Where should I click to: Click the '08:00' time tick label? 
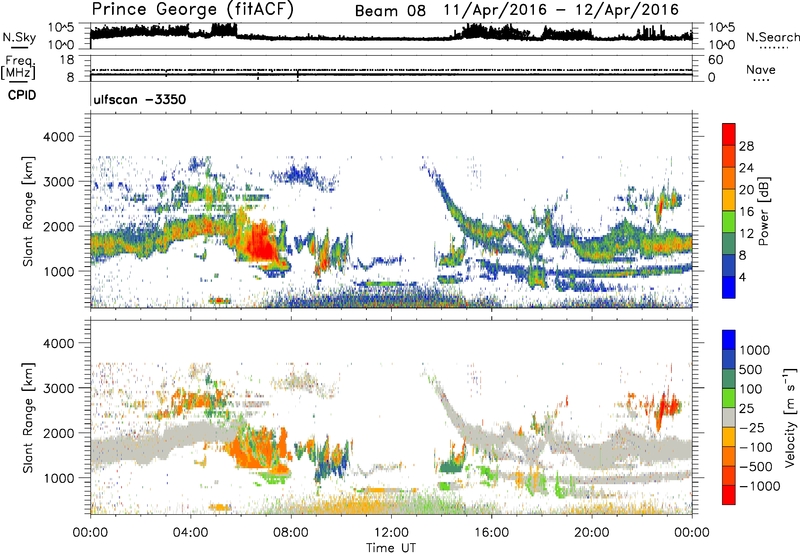click(x=291, y=533)
